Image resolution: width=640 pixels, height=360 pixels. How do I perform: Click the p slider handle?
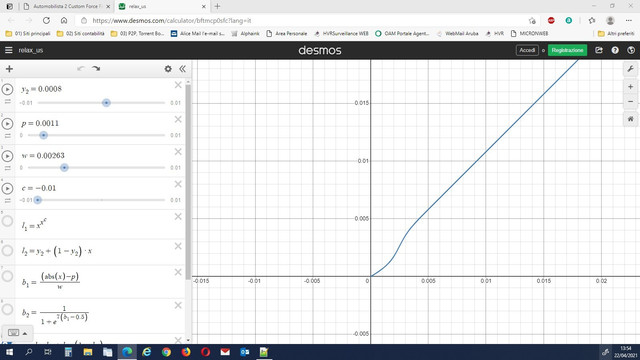[x=44, y=135]
